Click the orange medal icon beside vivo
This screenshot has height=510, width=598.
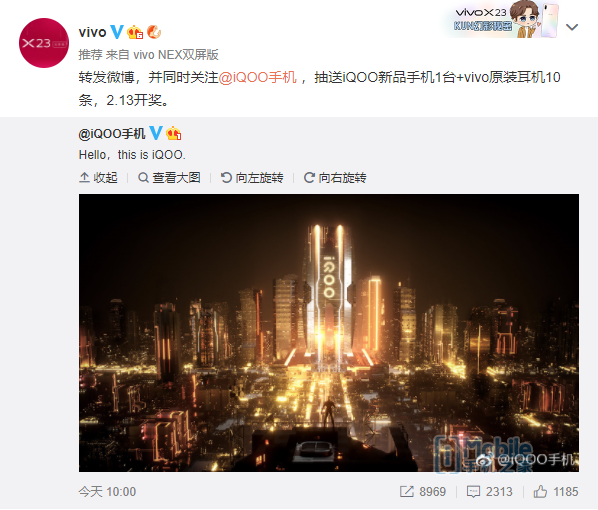[x=154, y=32]
